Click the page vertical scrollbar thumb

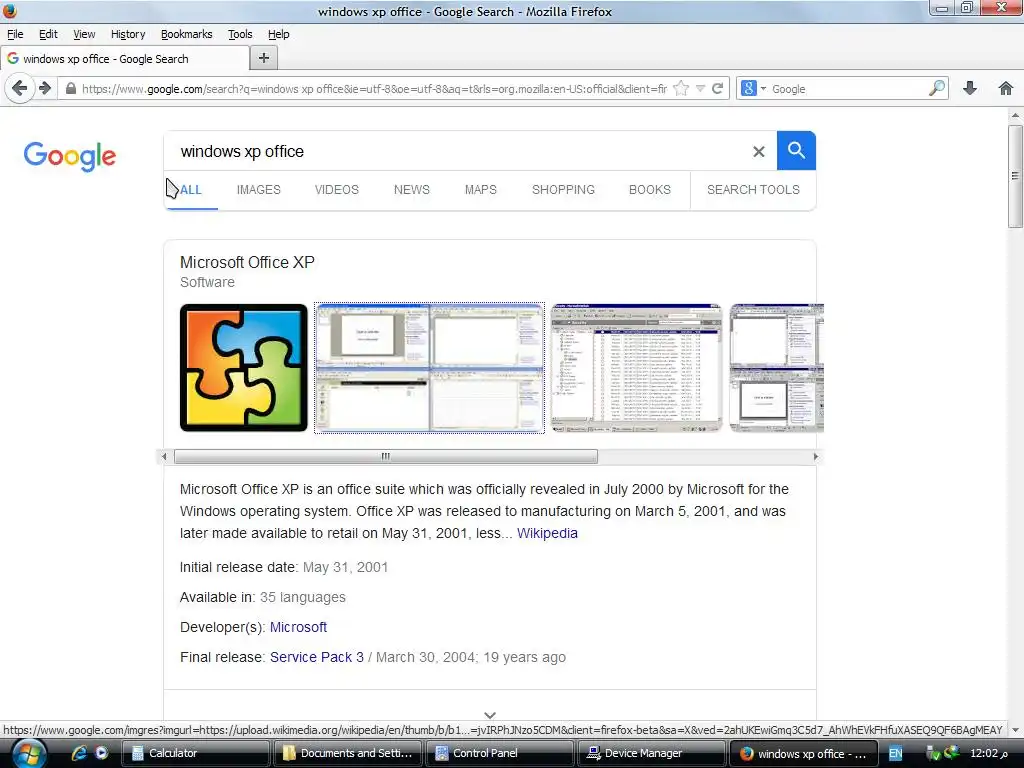pyautogui.click(x=1015, y=176)
